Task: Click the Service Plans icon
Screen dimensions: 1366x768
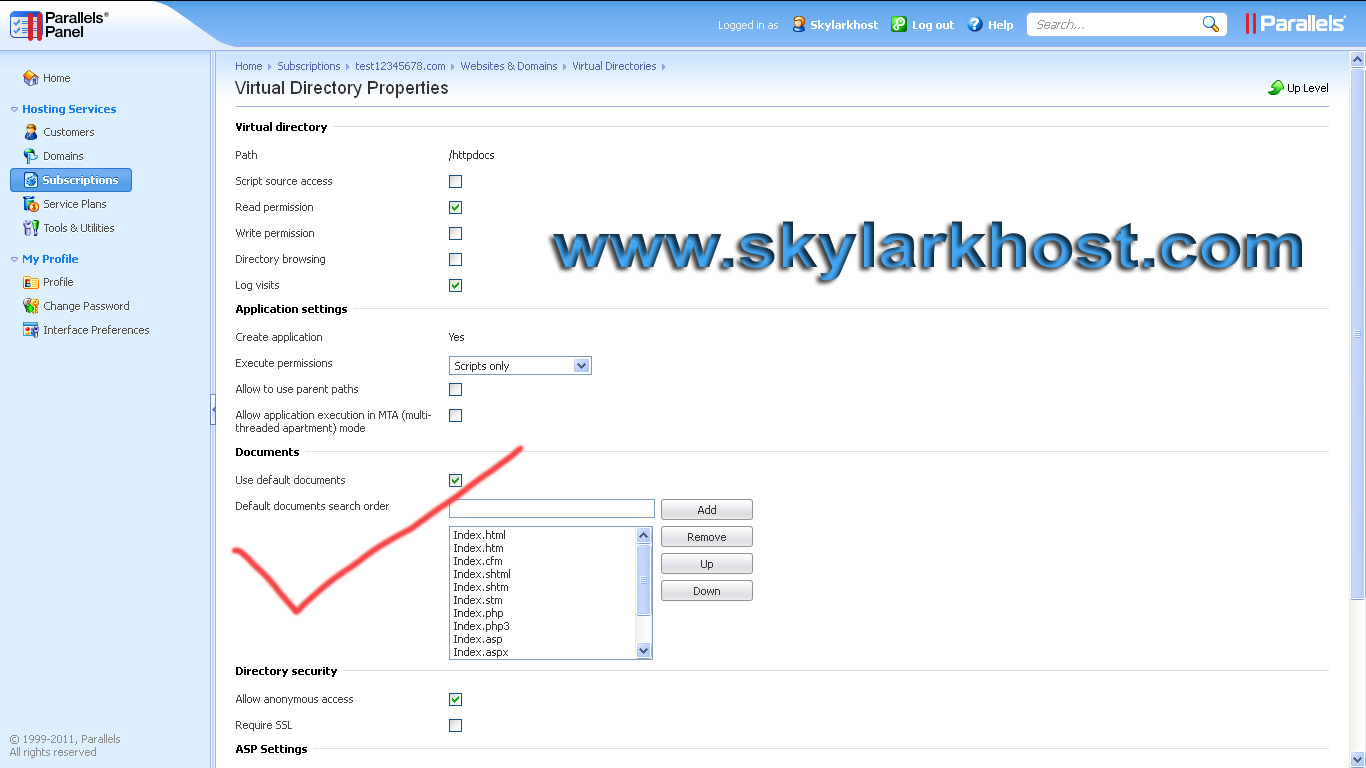Action: coord(30,204)
